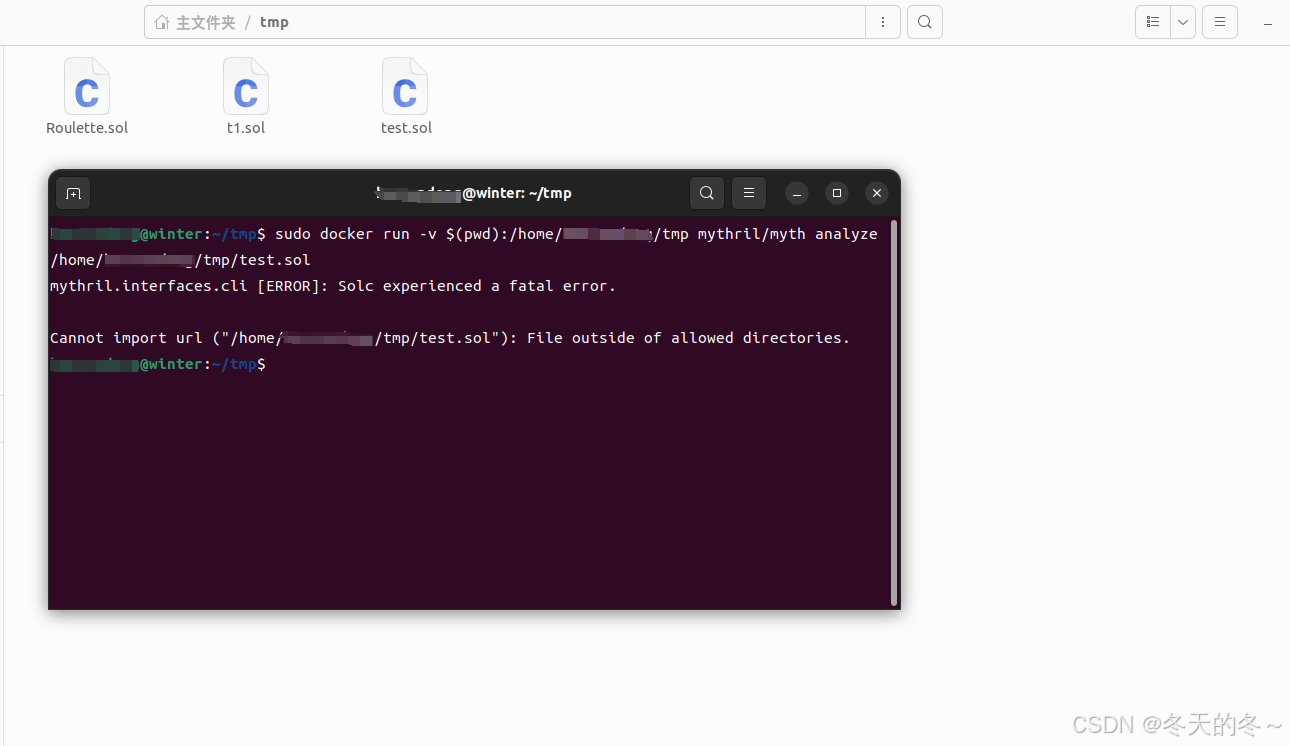Click the 'File outside of allowed directories' text
The image size is (1290, 746).
point(688,338)
